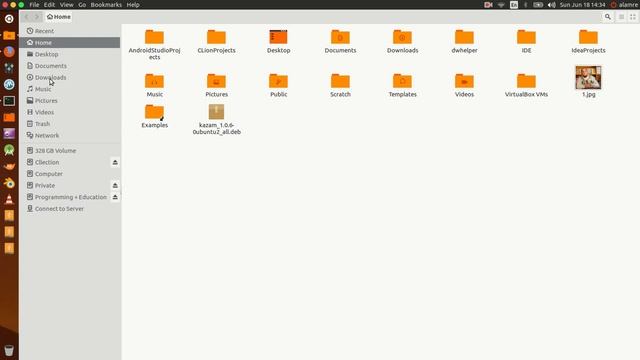Click the Home path bar button
This screenshot has height=360, width=640.
59,17
